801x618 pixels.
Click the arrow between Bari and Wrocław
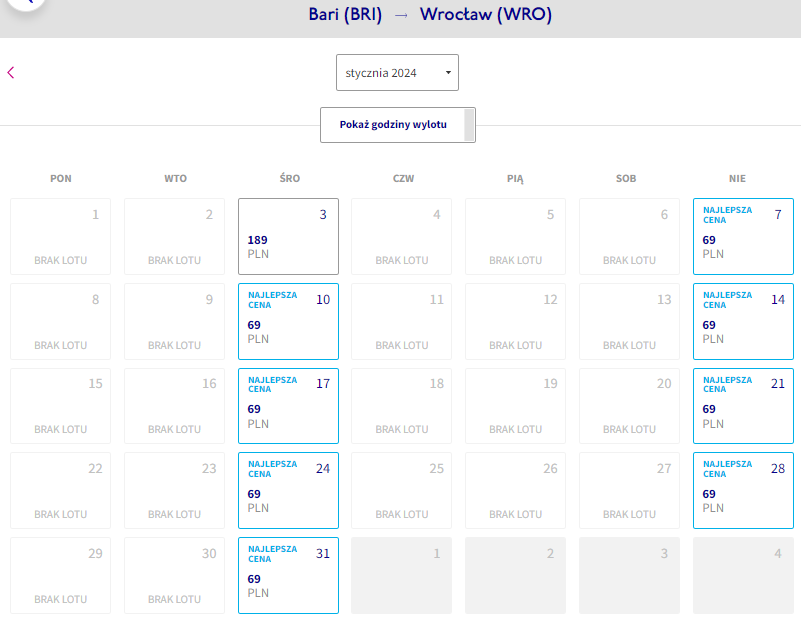[x=401, y=15]
